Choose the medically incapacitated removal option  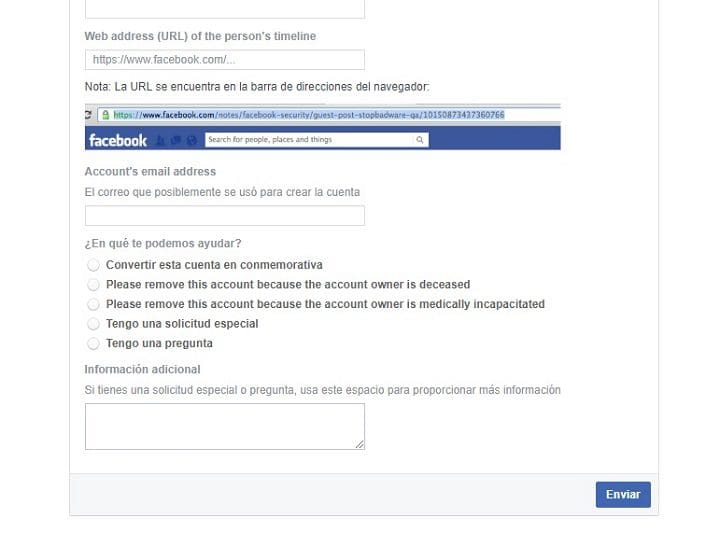click(93, 304)
